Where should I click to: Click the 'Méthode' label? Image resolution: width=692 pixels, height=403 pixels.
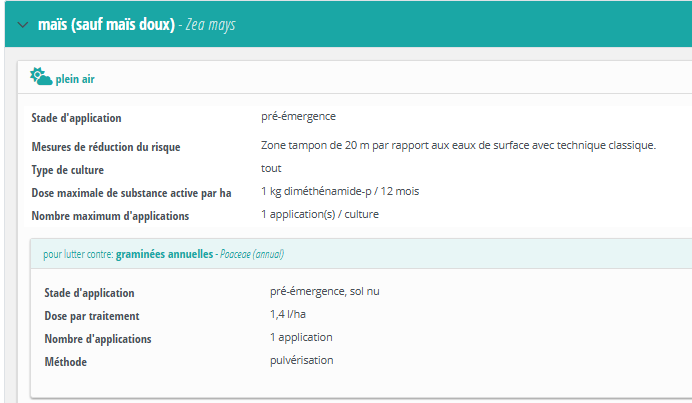[66, 362]
